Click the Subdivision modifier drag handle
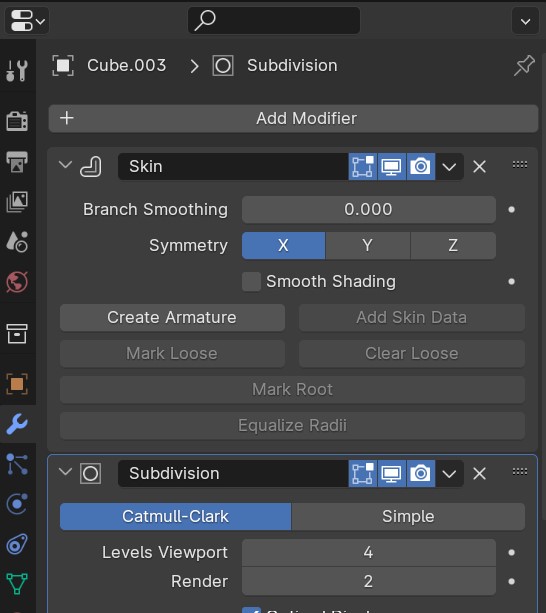The width and height of the screenshot is (546, 613). [519, 471]
